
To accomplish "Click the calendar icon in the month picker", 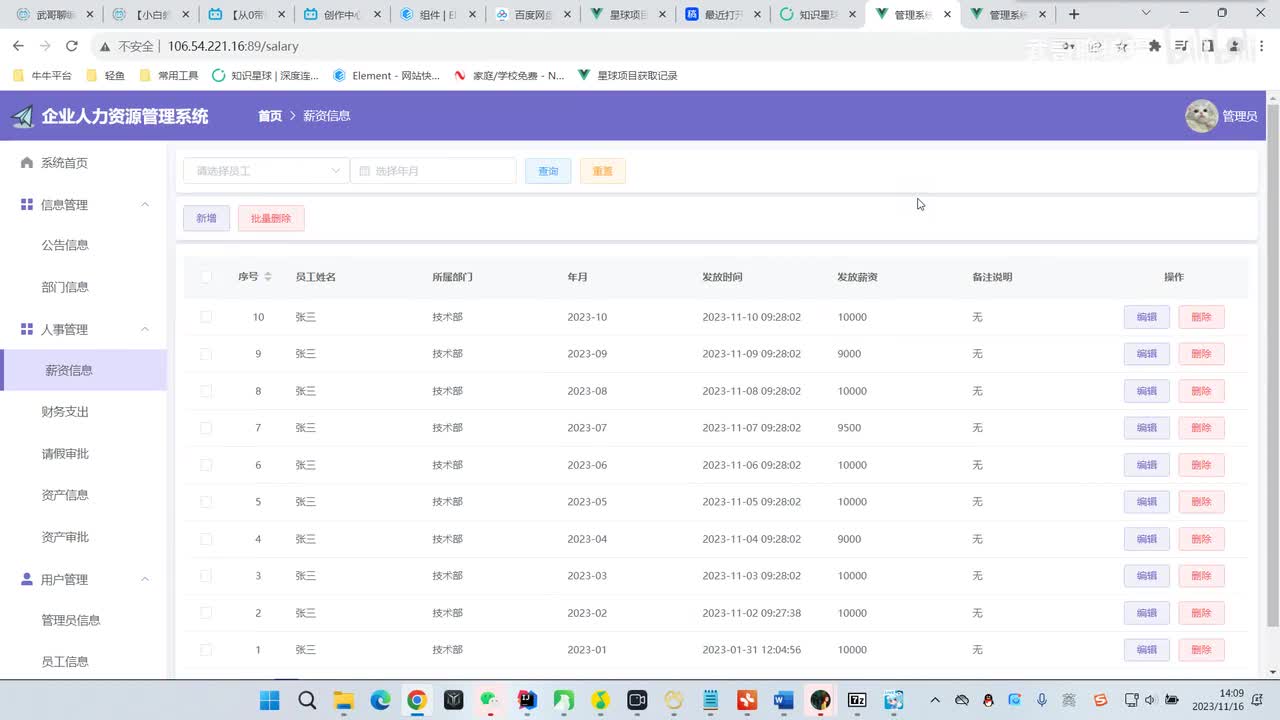I will (364, 171).
